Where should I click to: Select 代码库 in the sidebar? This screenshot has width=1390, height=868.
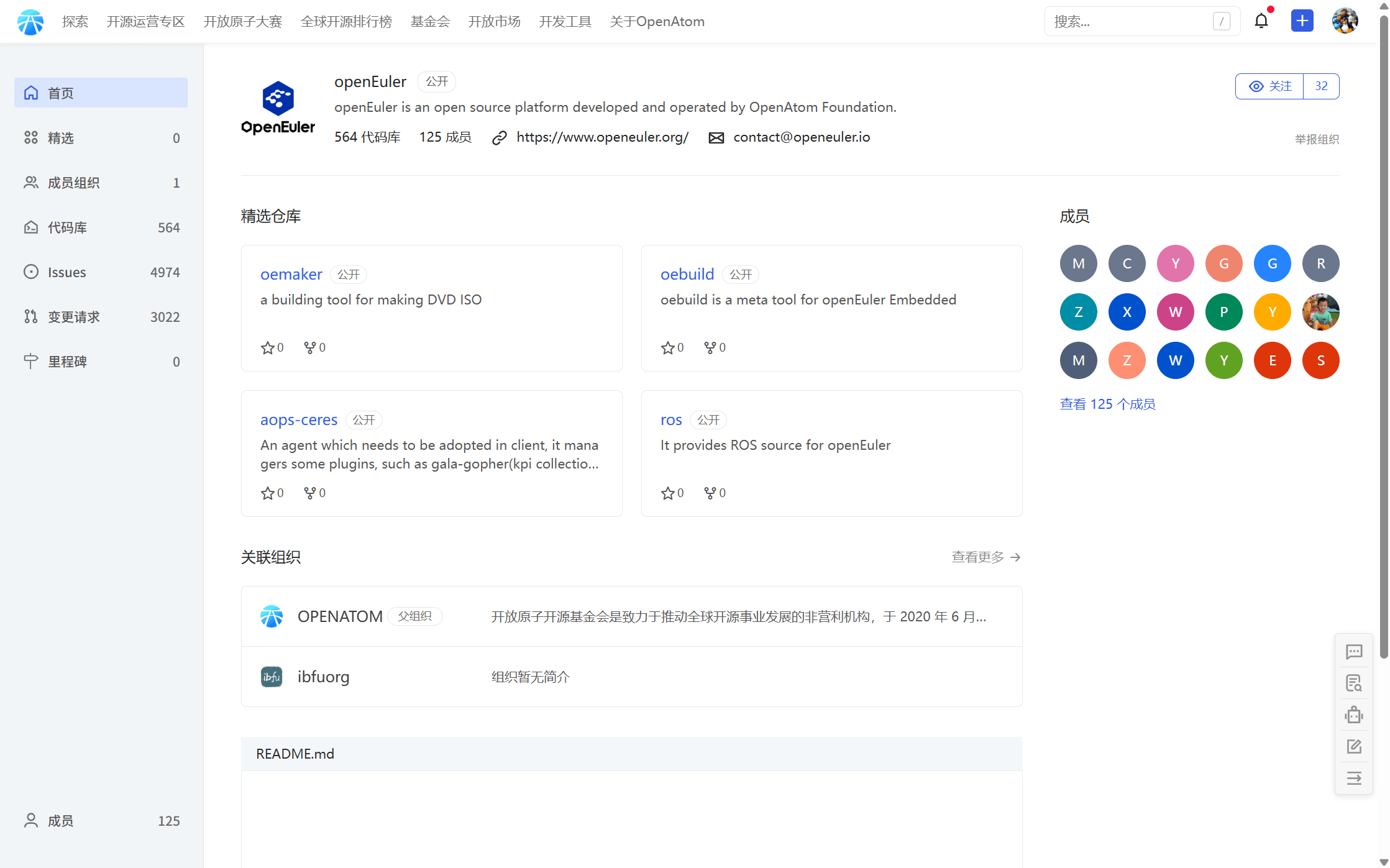pos(101,227)
